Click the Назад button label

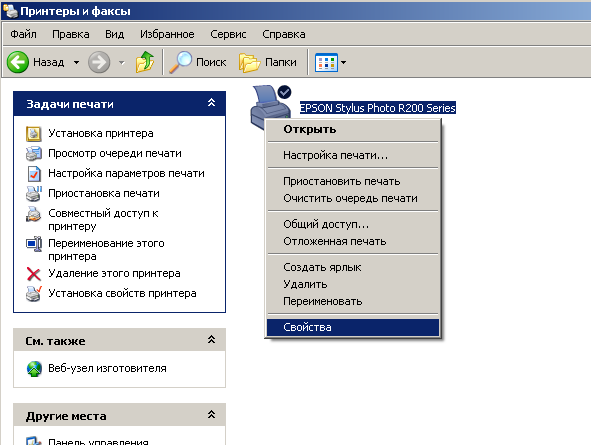pyautogui.click(x=49, y=62)
